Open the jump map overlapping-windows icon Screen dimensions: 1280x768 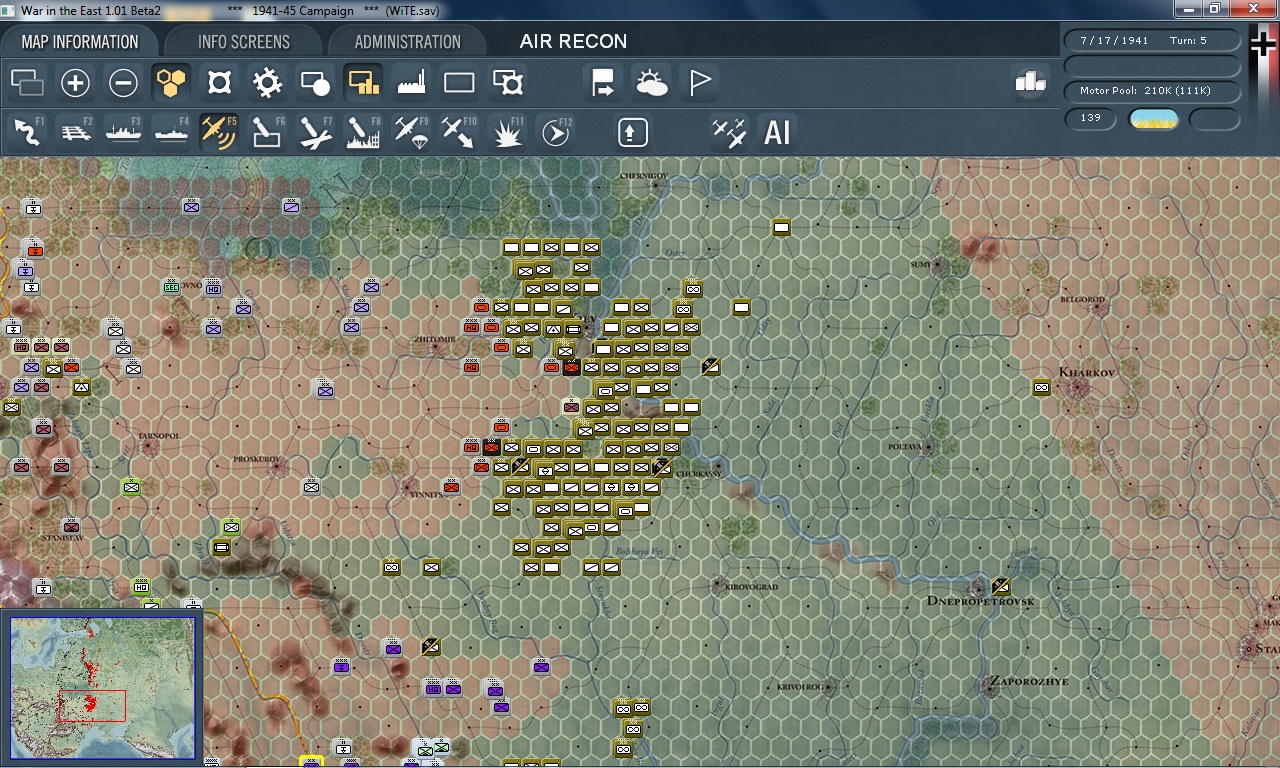click(x=27, y=83)
